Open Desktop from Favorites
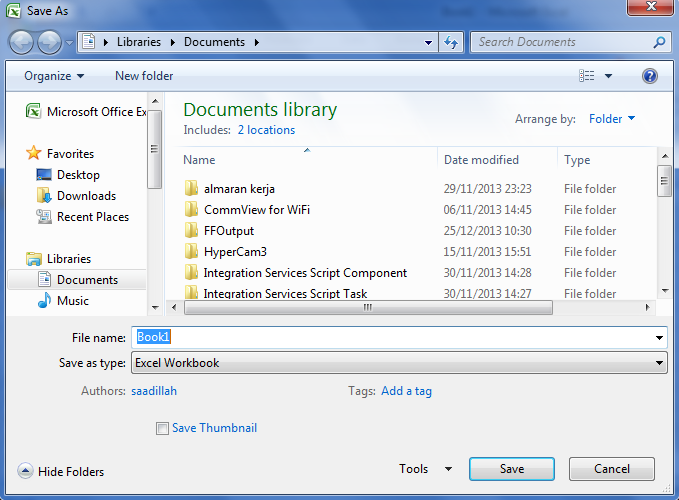The height and width of the screenshot is (500, 679). [68, 175]
